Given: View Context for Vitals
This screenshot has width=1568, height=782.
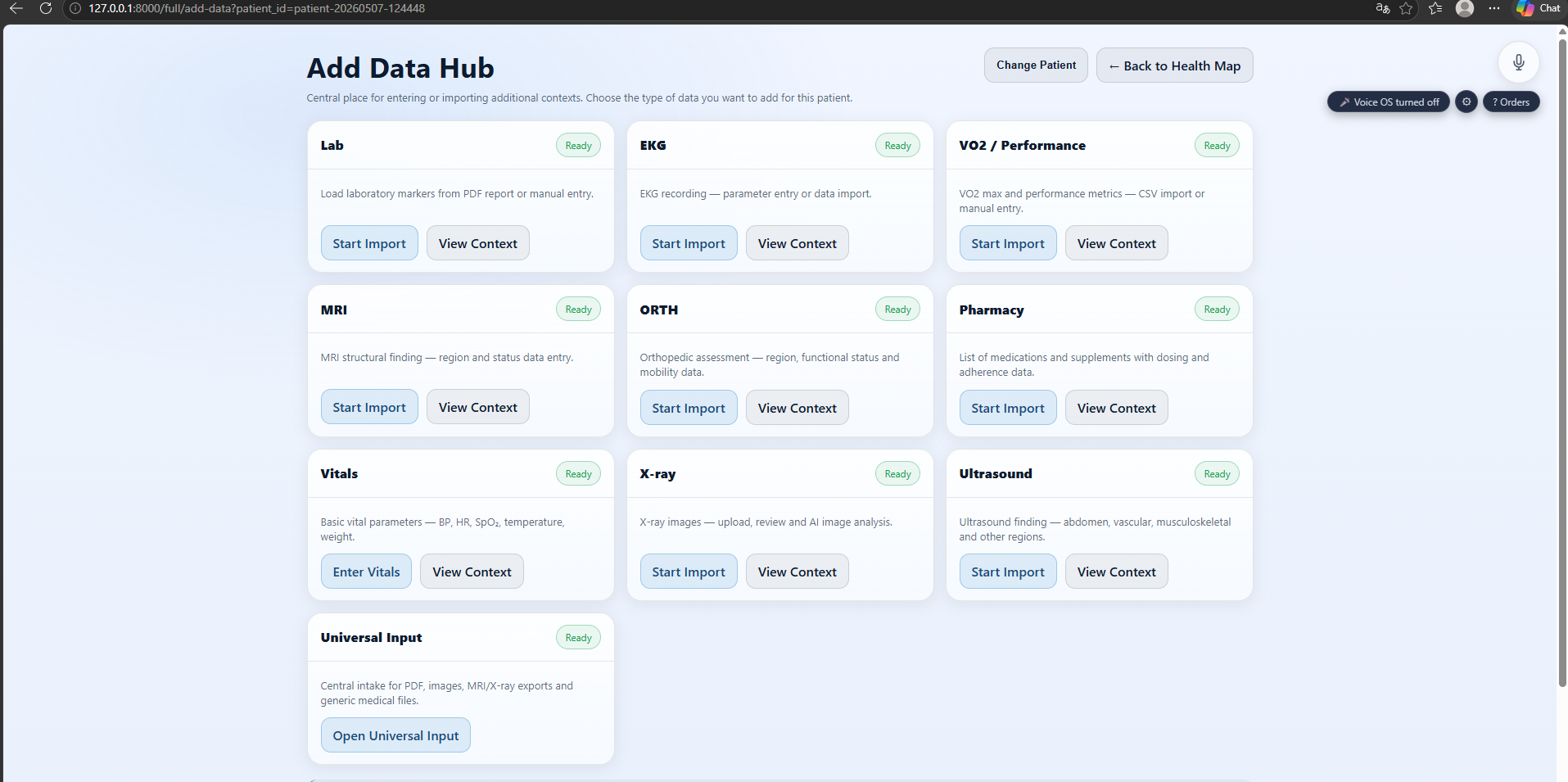Looking at the screenshot, I should coord(472,572).
